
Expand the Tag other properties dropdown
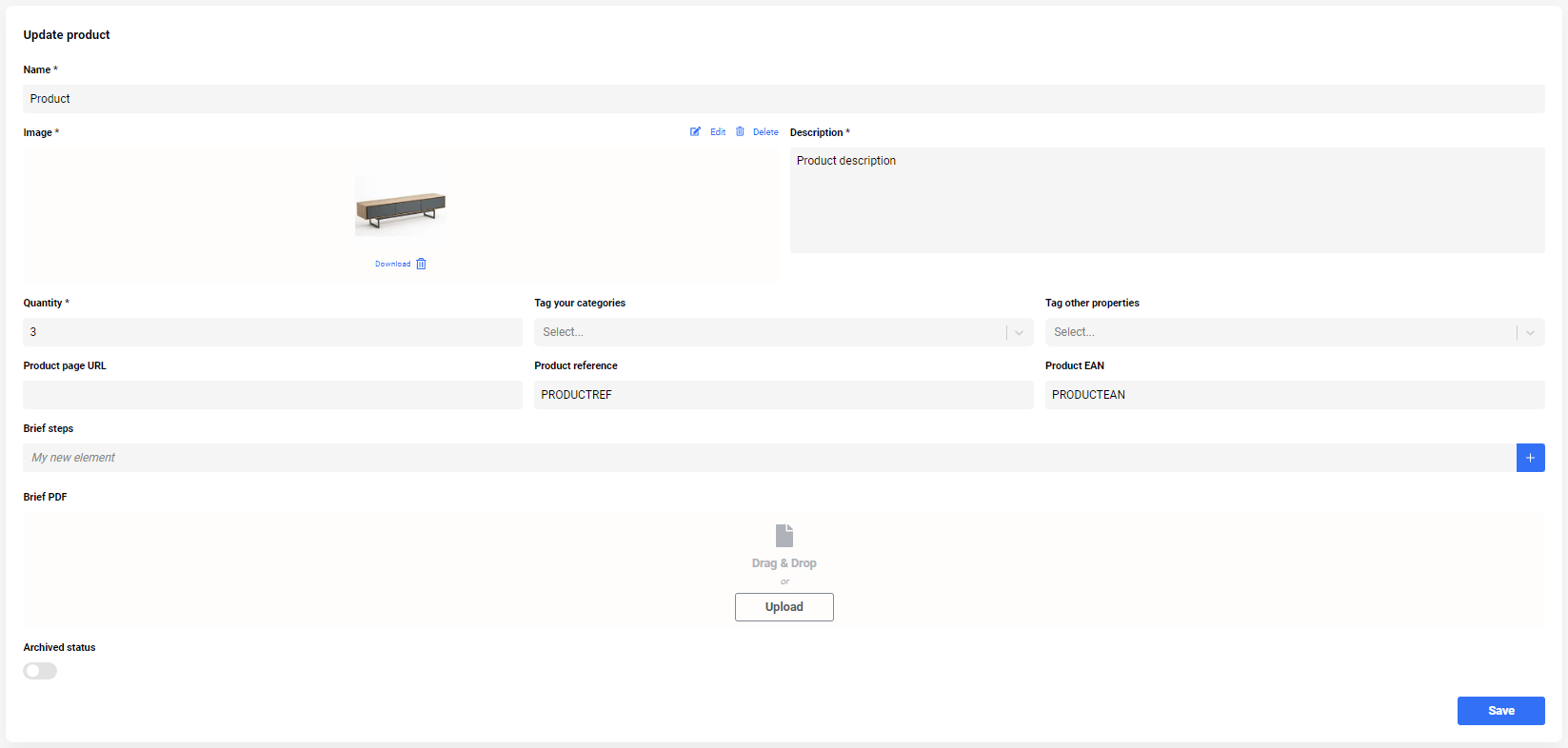(x=1280, y=332)
